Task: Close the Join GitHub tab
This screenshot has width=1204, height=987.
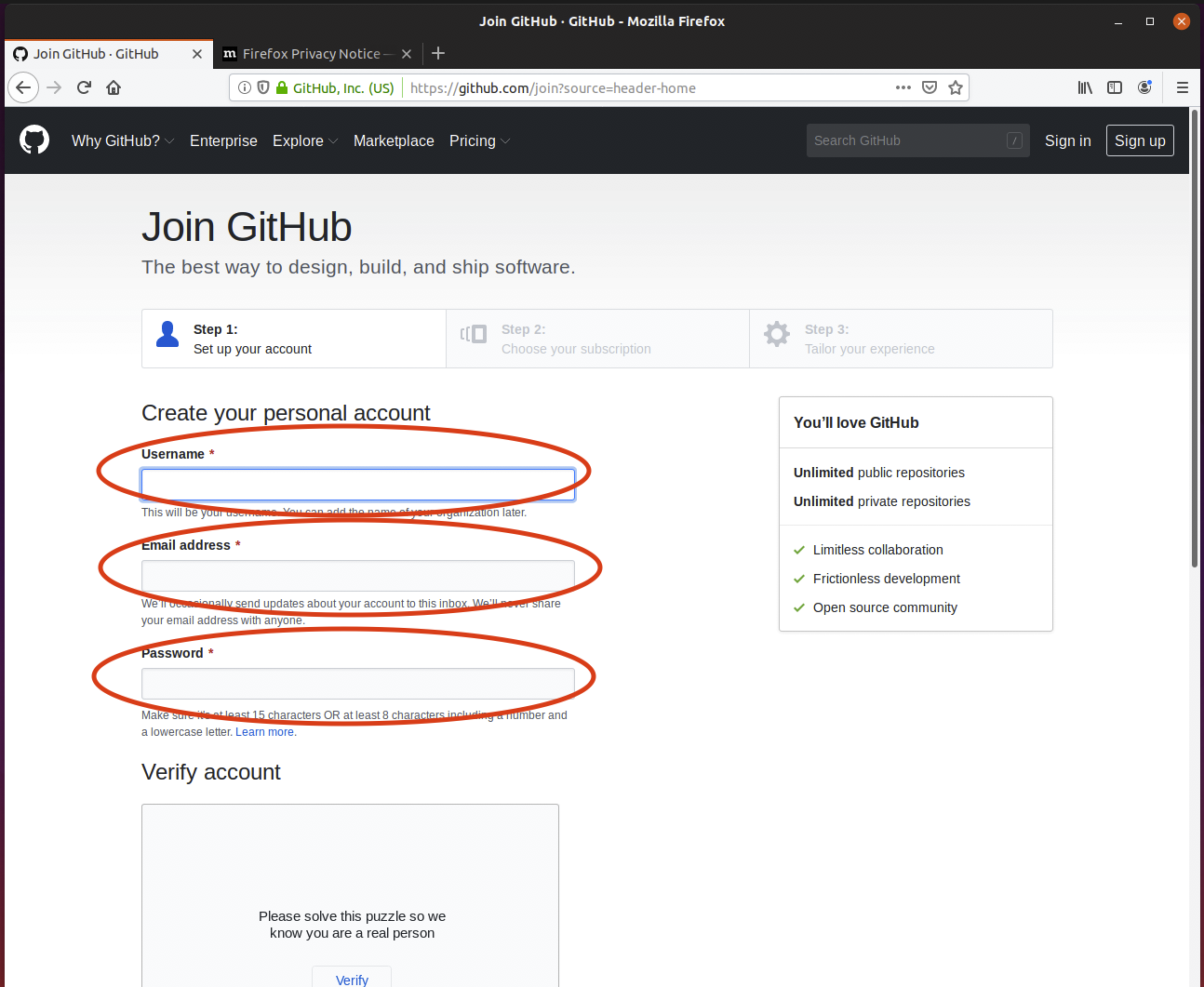Action: click(197, 54)
